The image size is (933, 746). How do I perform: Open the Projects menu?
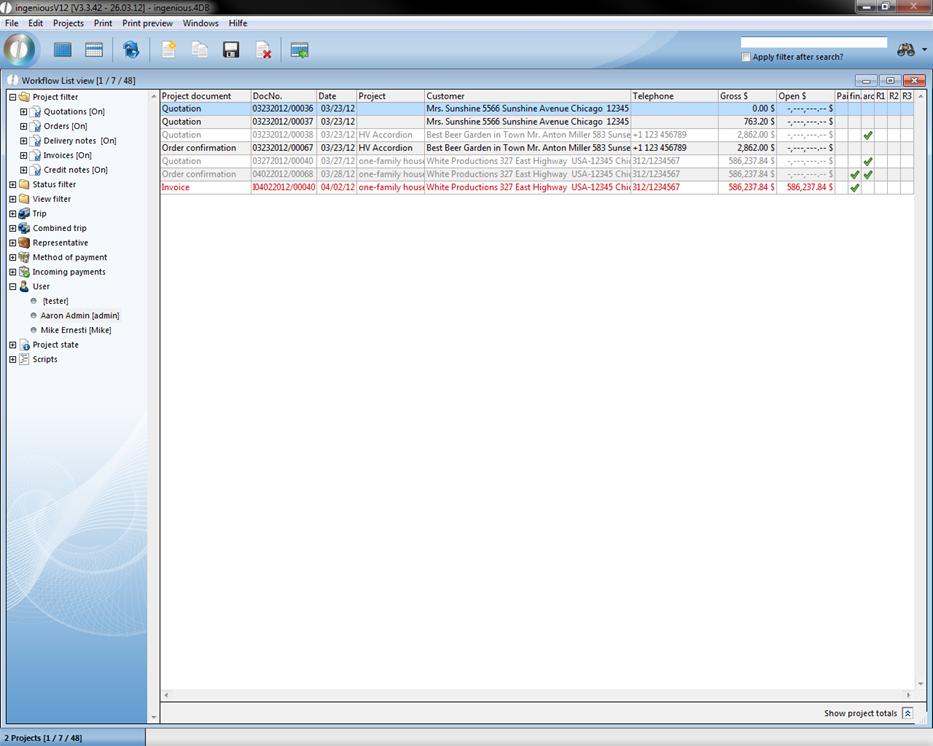point(68,23)
